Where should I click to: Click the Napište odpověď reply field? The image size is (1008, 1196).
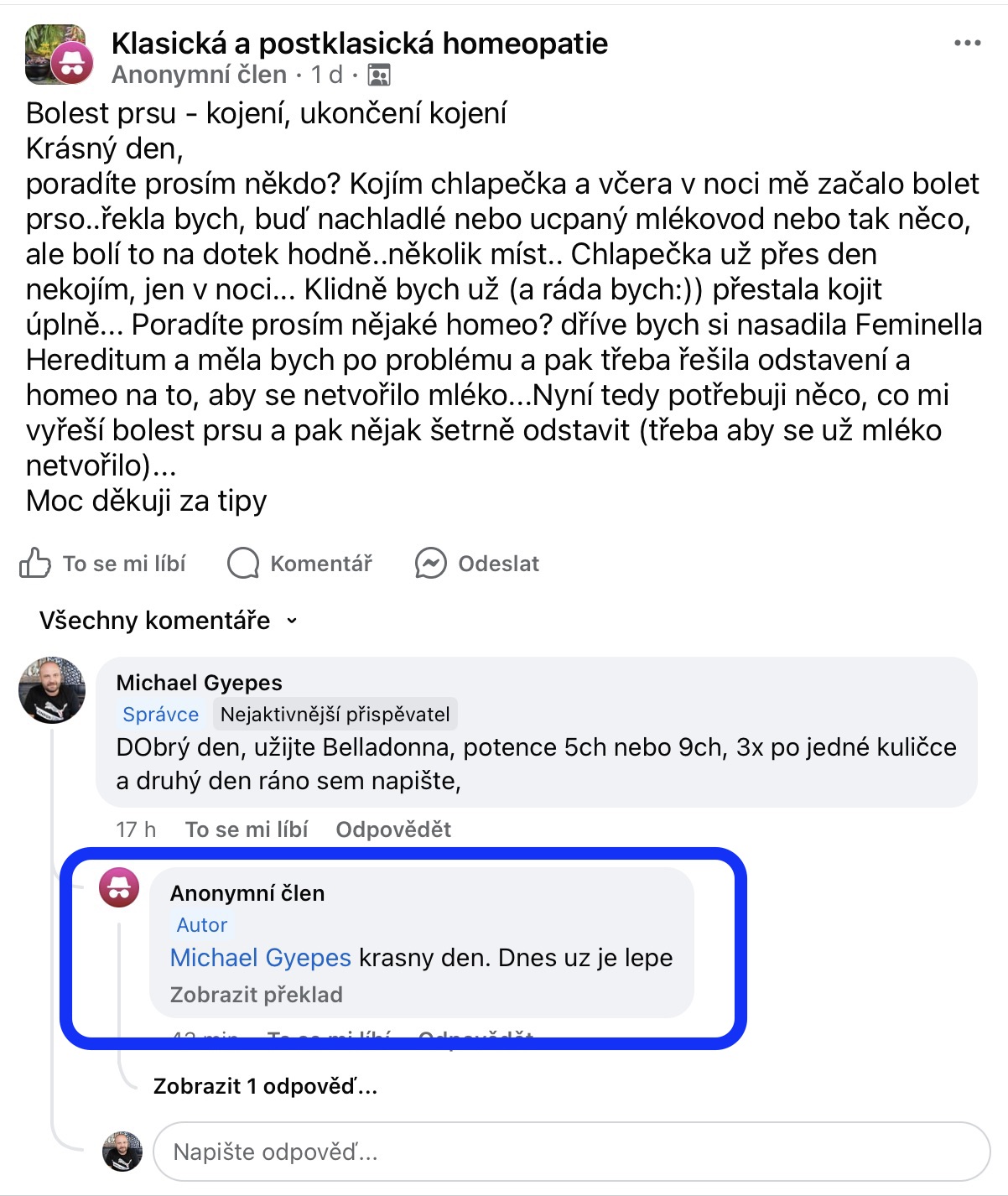point(570,1152)
